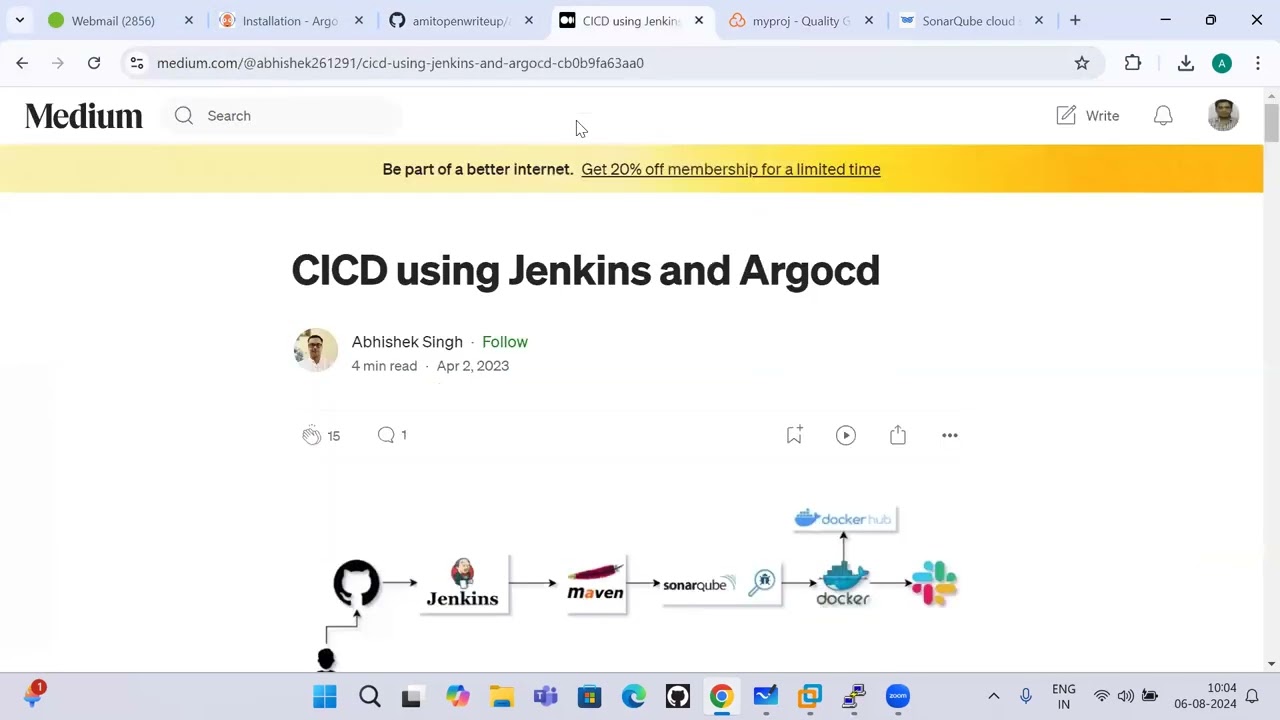1280x720 pixels.
Task: Show hidden system tray icons
Action: (993, 696)
